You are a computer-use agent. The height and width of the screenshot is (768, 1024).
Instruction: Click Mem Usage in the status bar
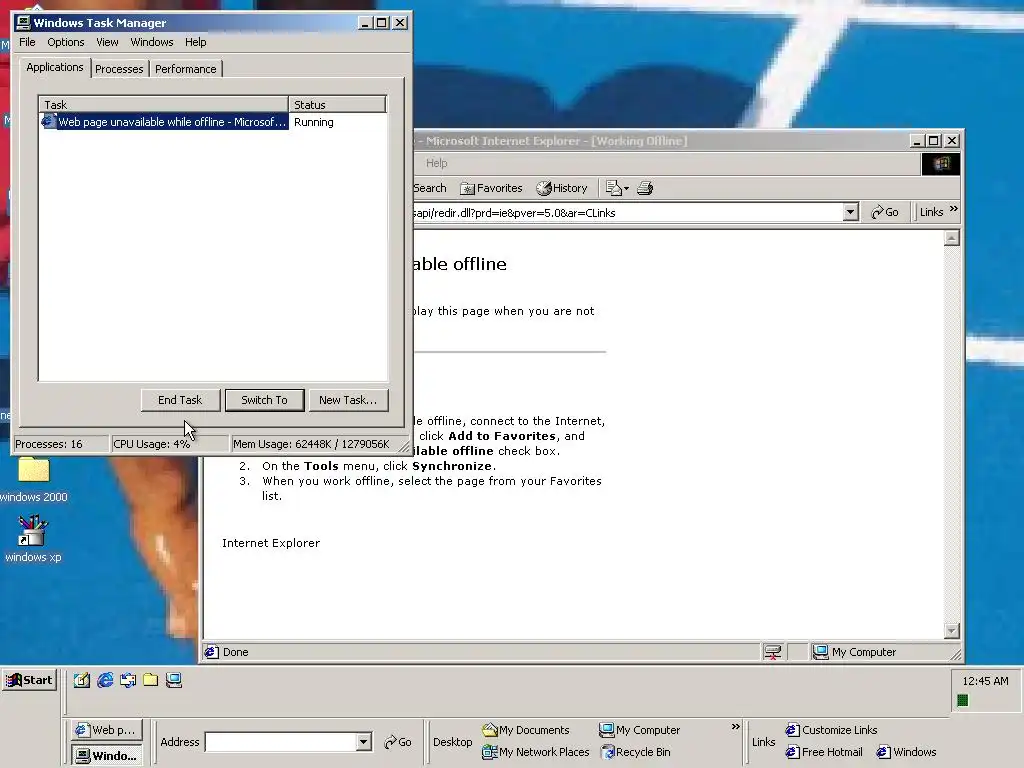pos(311,444)
